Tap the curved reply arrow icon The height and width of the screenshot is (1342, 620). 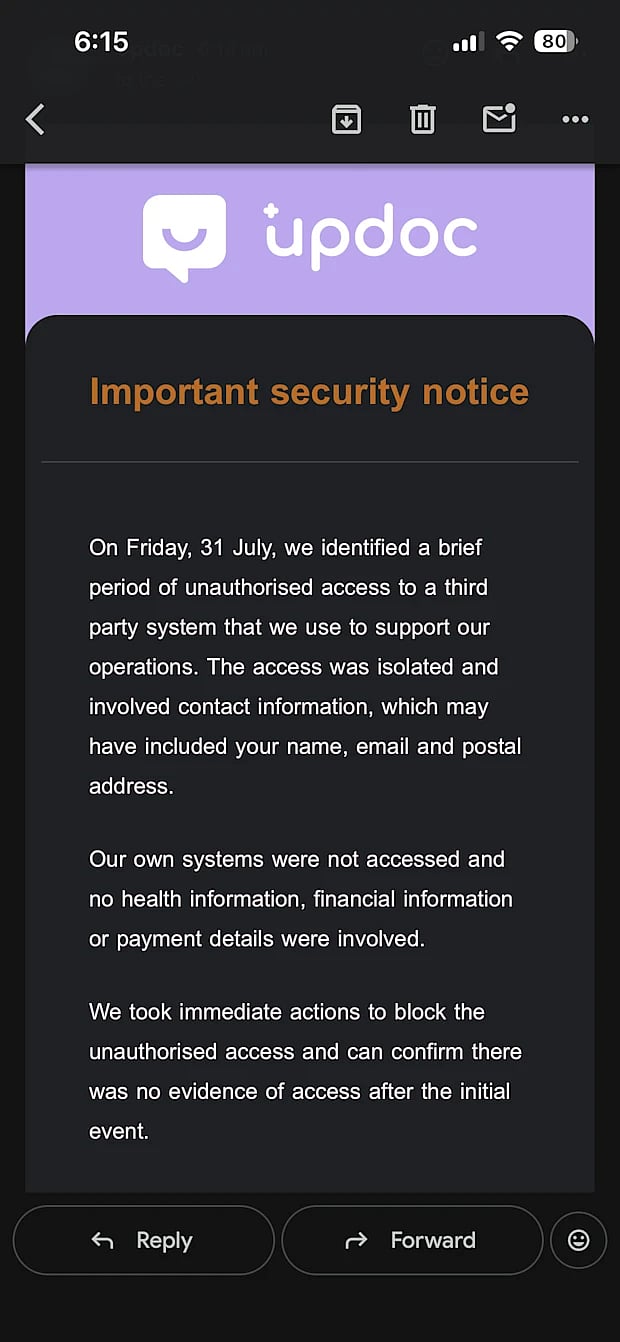(x=102, y=1240)
